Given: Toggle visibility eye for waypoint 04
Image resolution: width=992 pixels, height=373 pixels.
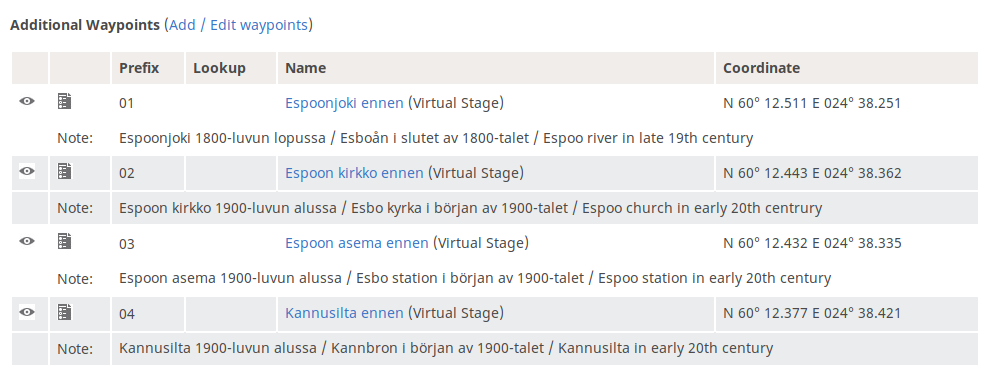Looking at the screenshot, I should (27, 312).
